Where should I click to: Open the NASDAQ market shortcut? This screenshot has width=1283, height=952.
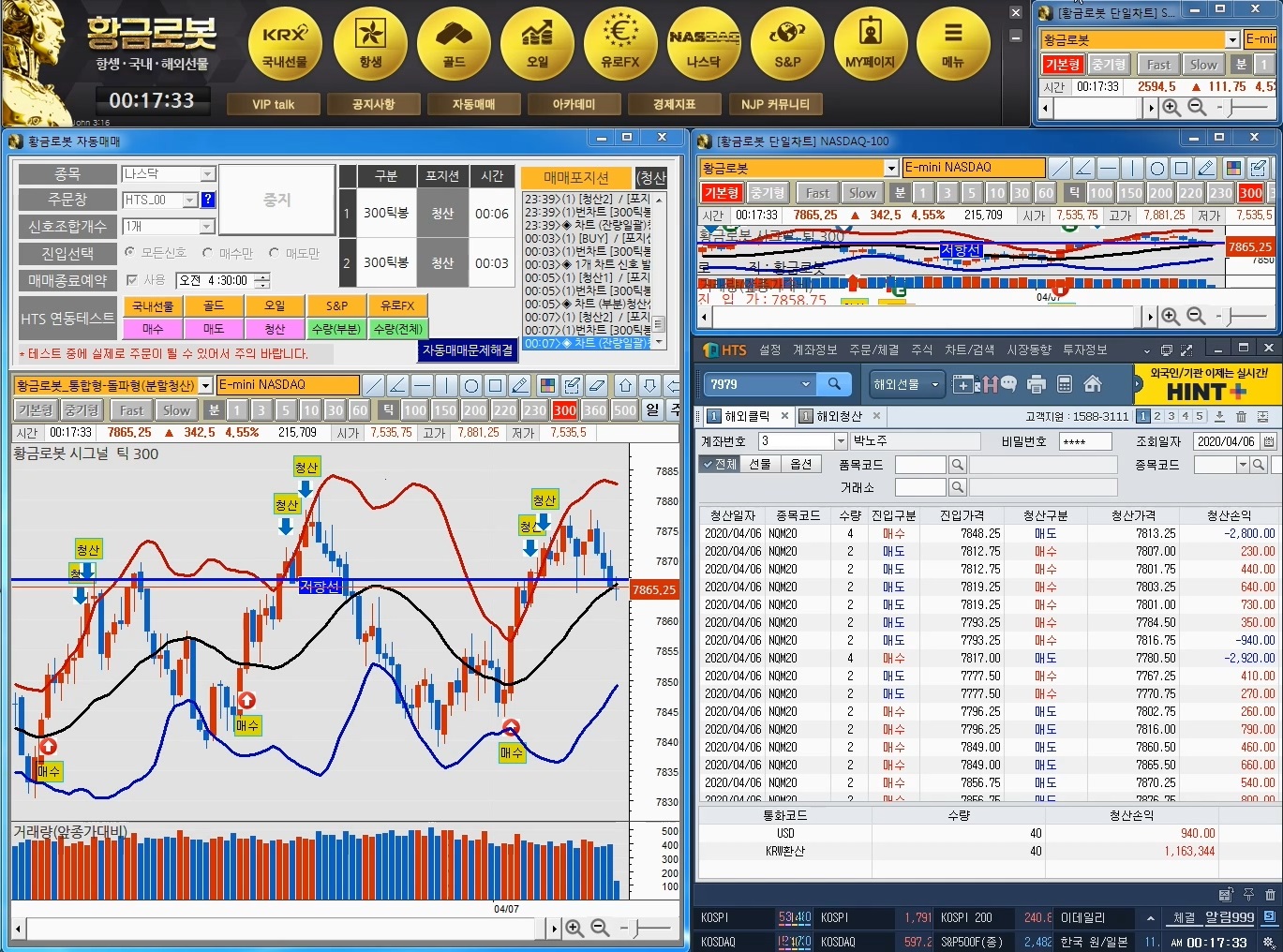[x=704, y=43]
